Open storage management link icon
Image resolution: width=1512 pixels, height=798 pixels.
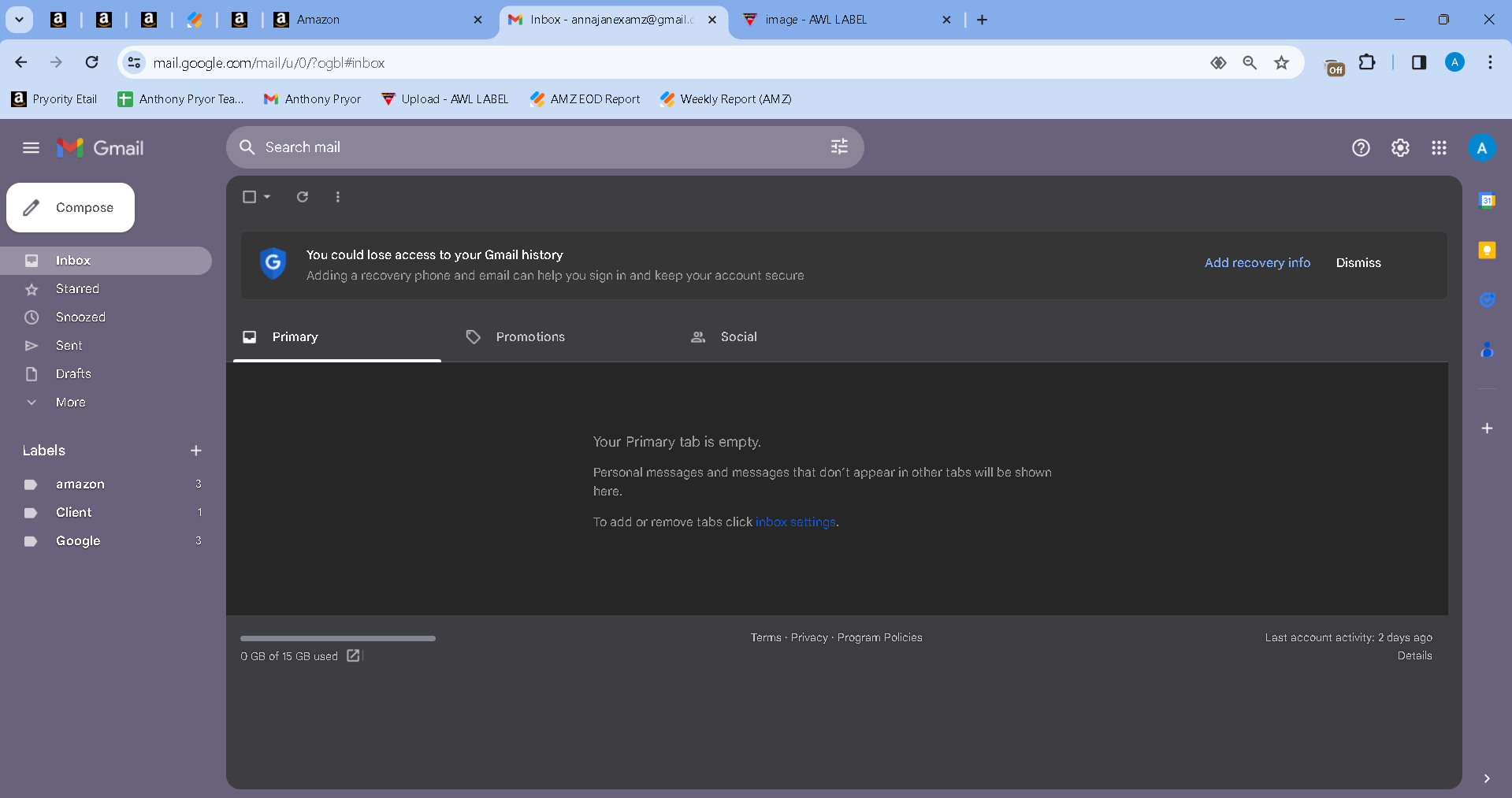[x=354, y=655]
